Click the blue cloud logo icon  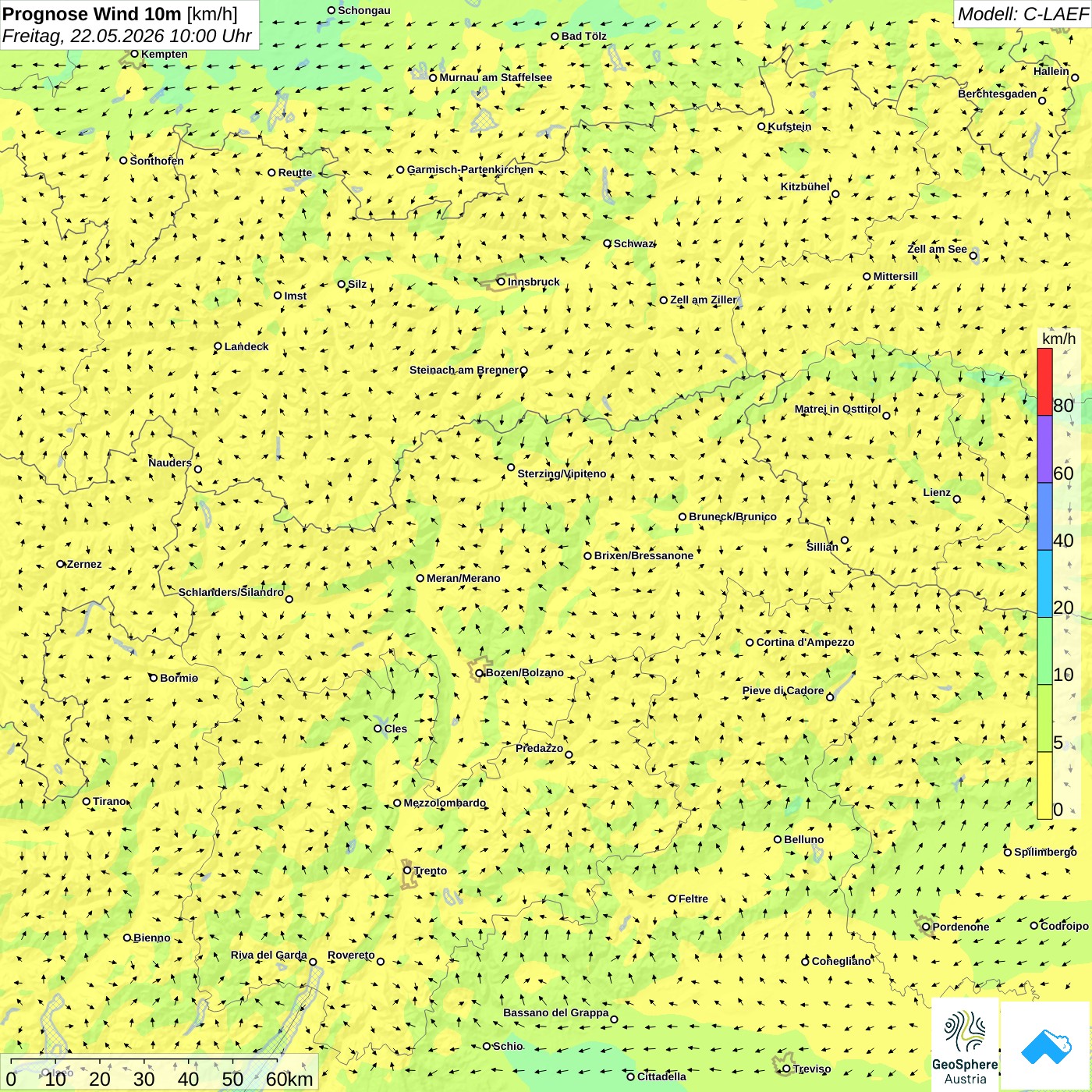click(1046, 1047)
